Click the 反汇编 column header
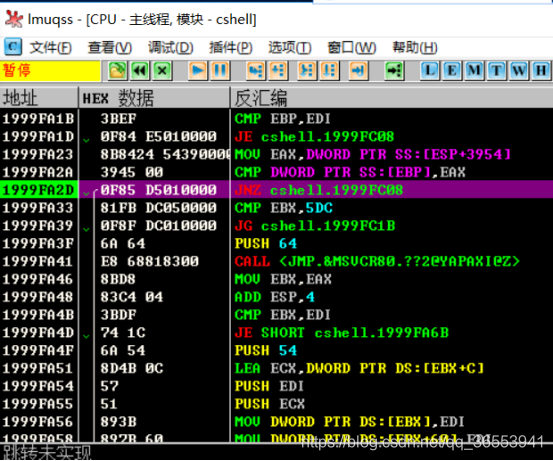Viewport: 553px width, 461px height. [391, 98]
